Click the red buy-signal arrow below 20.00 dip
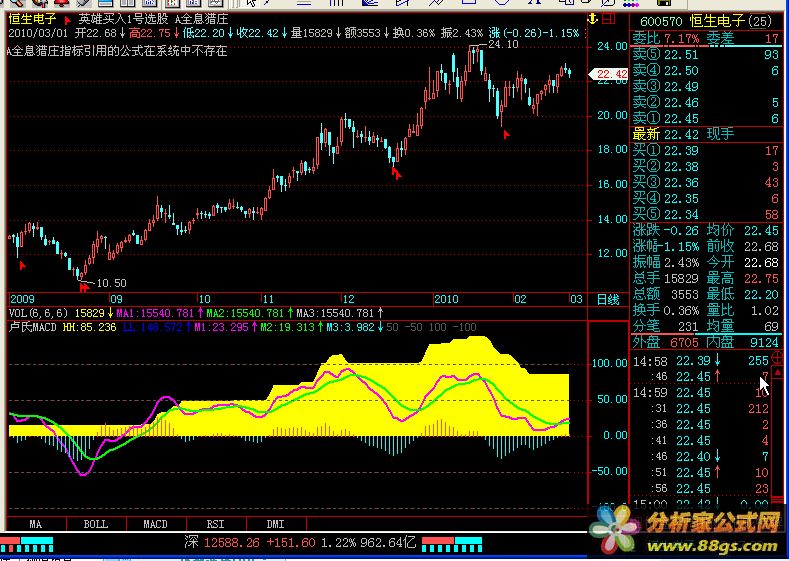This screenshot has height=561, width=789. pyautogui.click(x=507, y=134)
